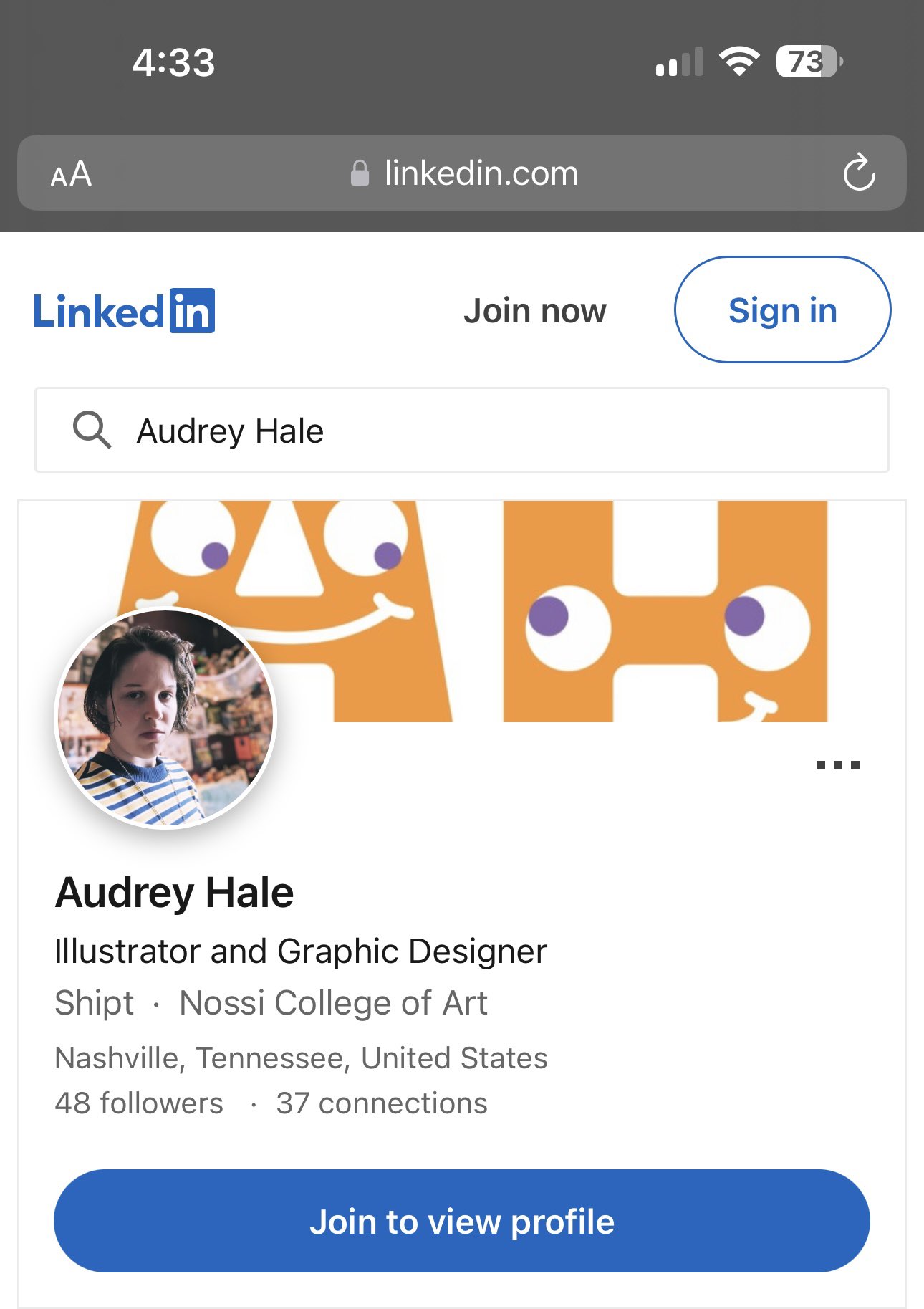
Task: Click the Join to view profile button
Action: pos(462,1221)
